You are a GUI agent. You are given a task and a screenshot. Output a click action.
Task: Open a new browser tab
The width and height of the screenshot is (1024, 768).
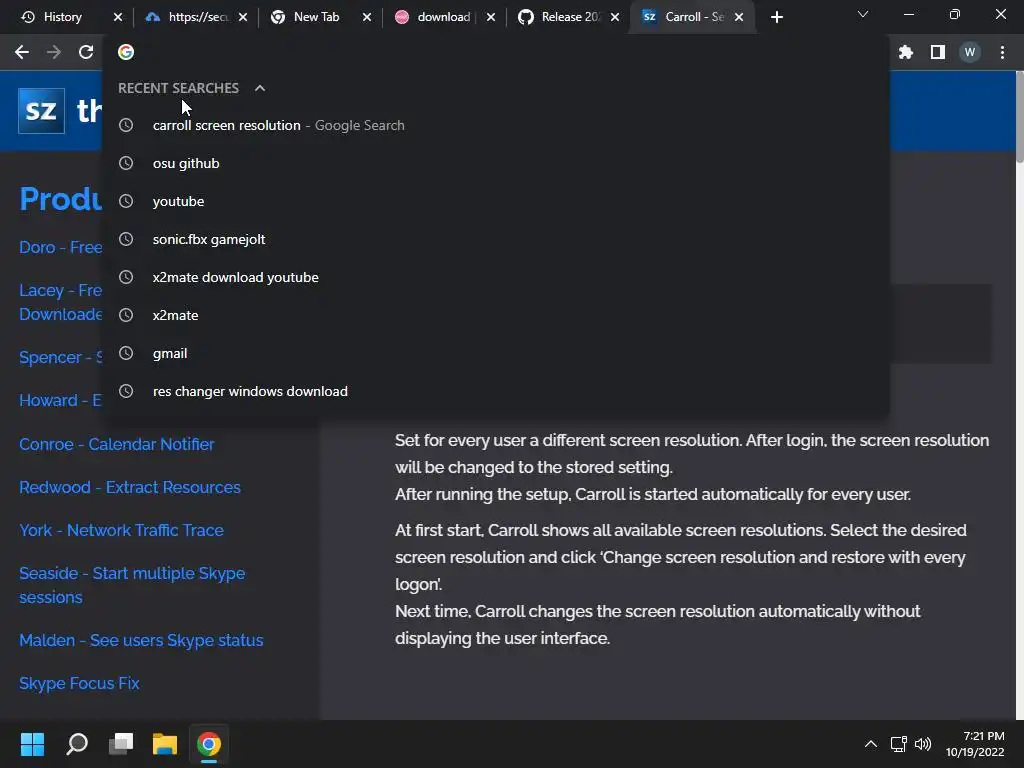point(776,17)
